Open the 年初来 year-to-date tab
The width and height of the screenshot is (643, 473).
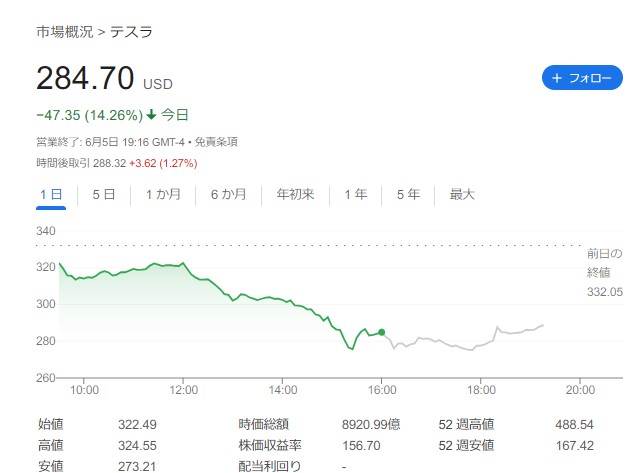[295, 195]
